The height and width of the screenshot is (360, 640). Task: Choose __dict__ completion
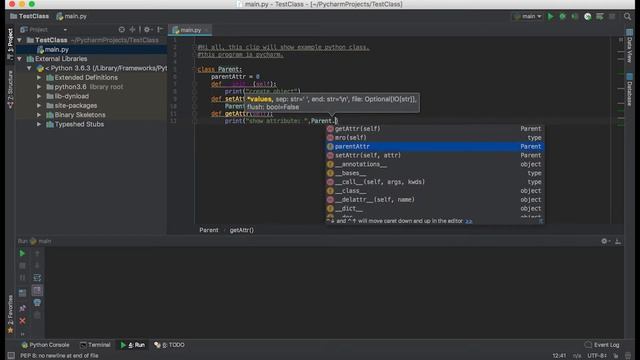coord(435,209)
